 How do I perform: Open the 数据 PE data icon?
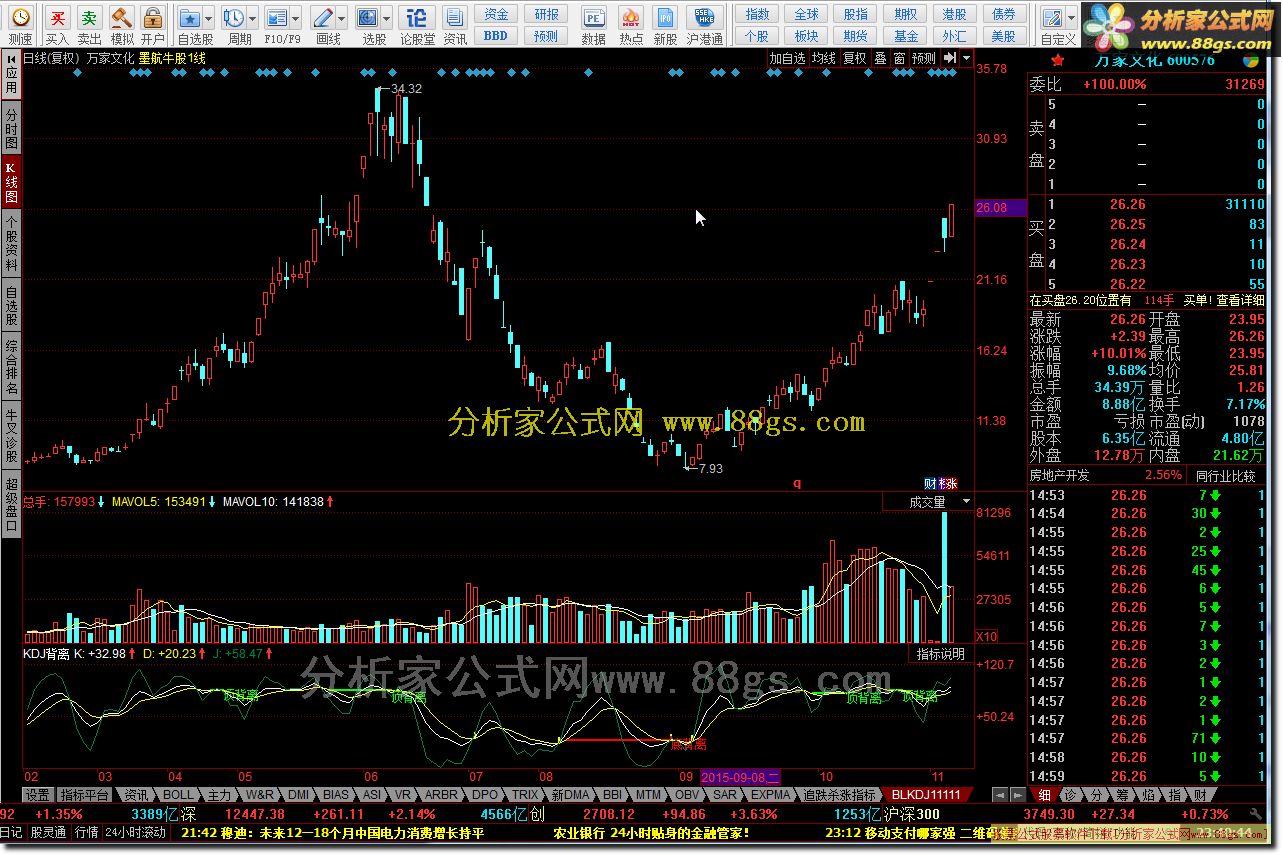click(x=594, y=18)
